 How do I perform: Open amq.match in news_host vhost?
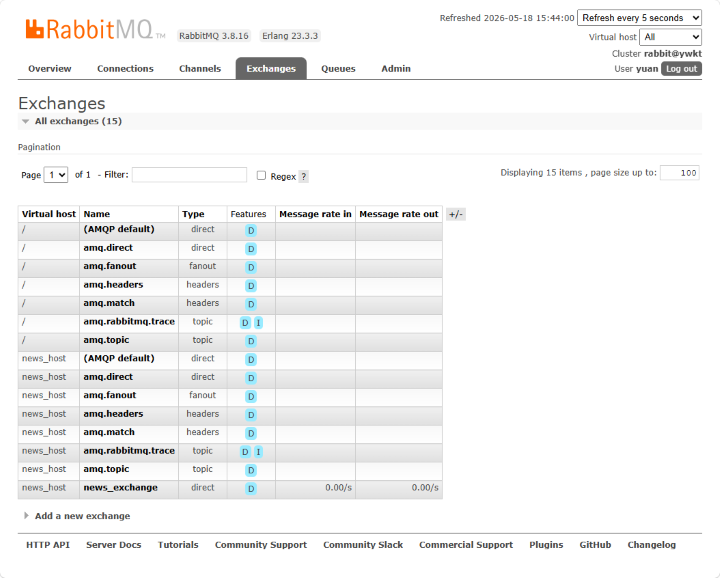coord(109,432)
